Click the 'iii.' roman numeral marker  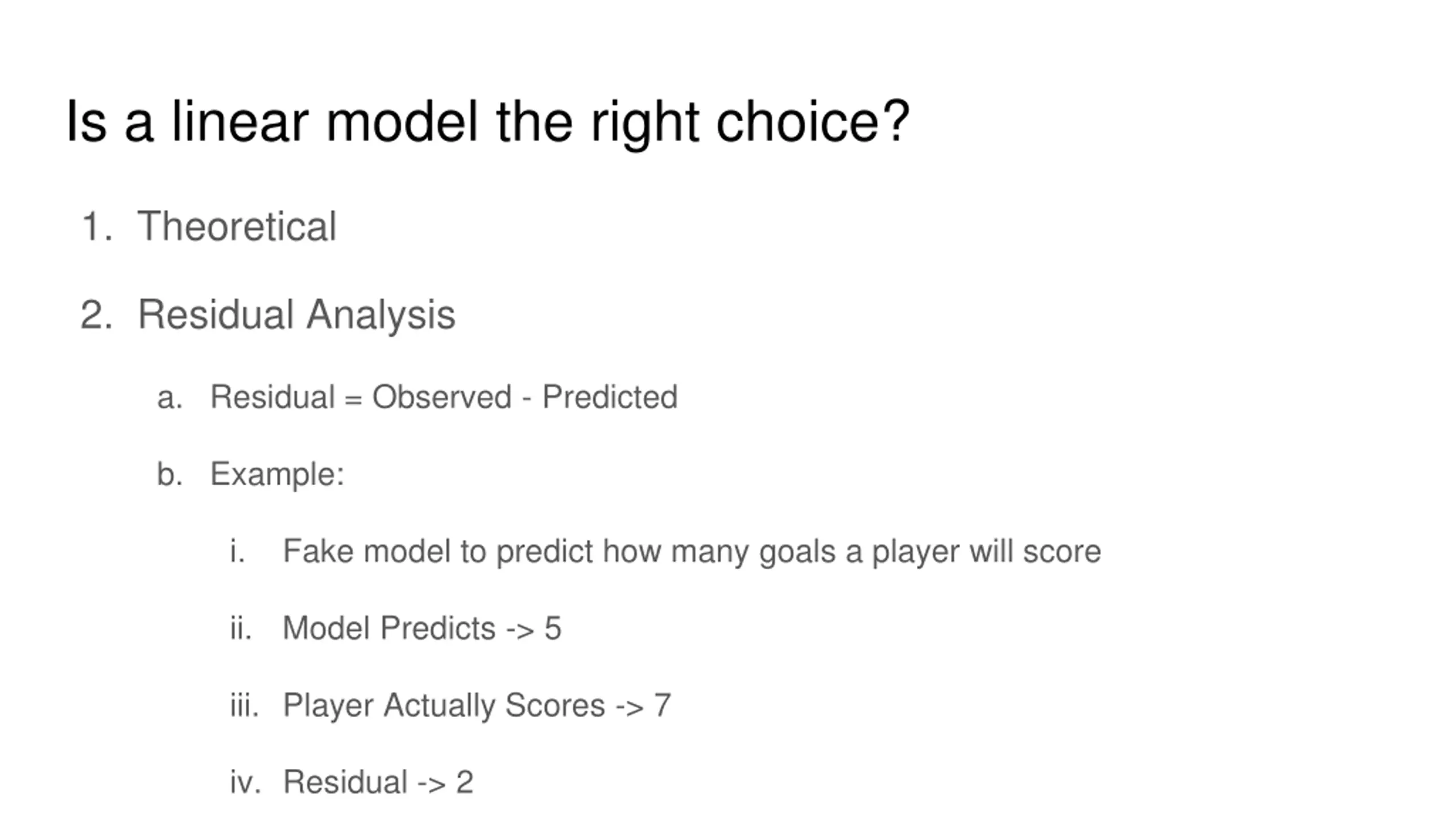click(x=245, y=705)
